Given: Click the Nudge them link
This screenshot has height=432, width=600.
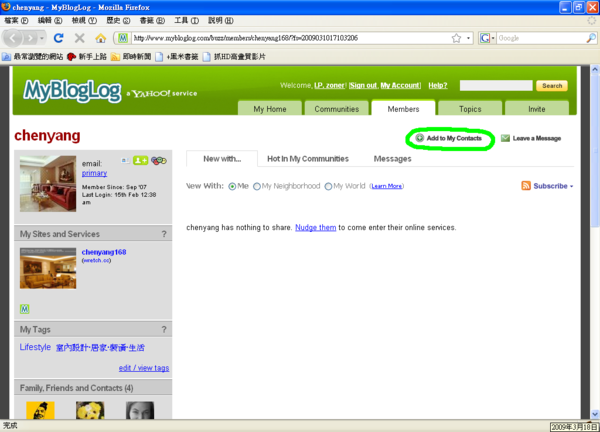Looking at the screenshot, I should pyautogui.click(x=316, y=227).
